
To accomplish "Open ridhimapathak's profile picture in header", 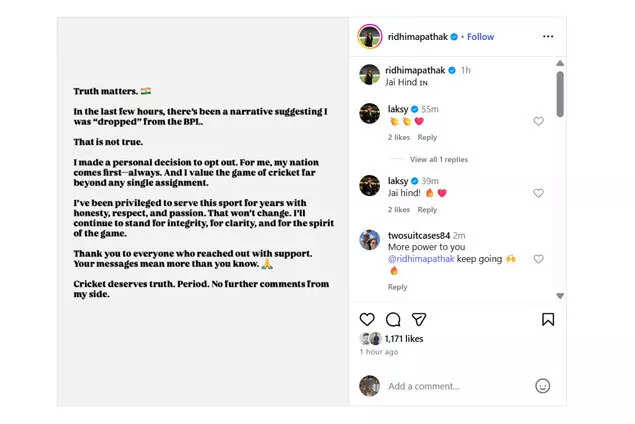I will [370, 37].
